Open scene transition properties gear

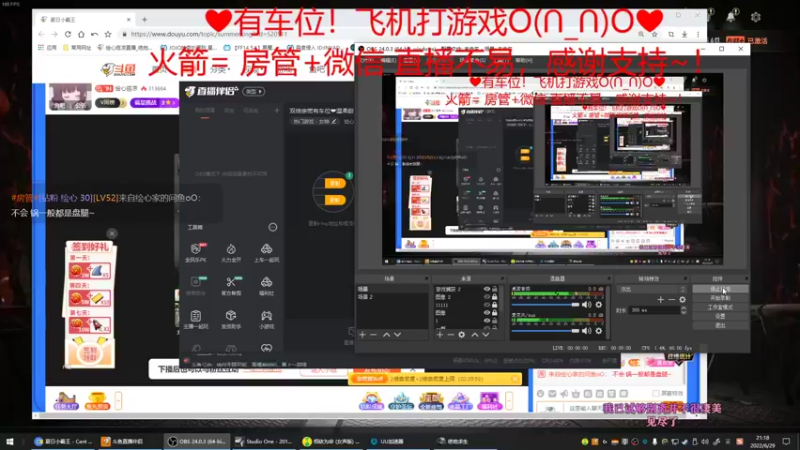(x=683, y=299)
